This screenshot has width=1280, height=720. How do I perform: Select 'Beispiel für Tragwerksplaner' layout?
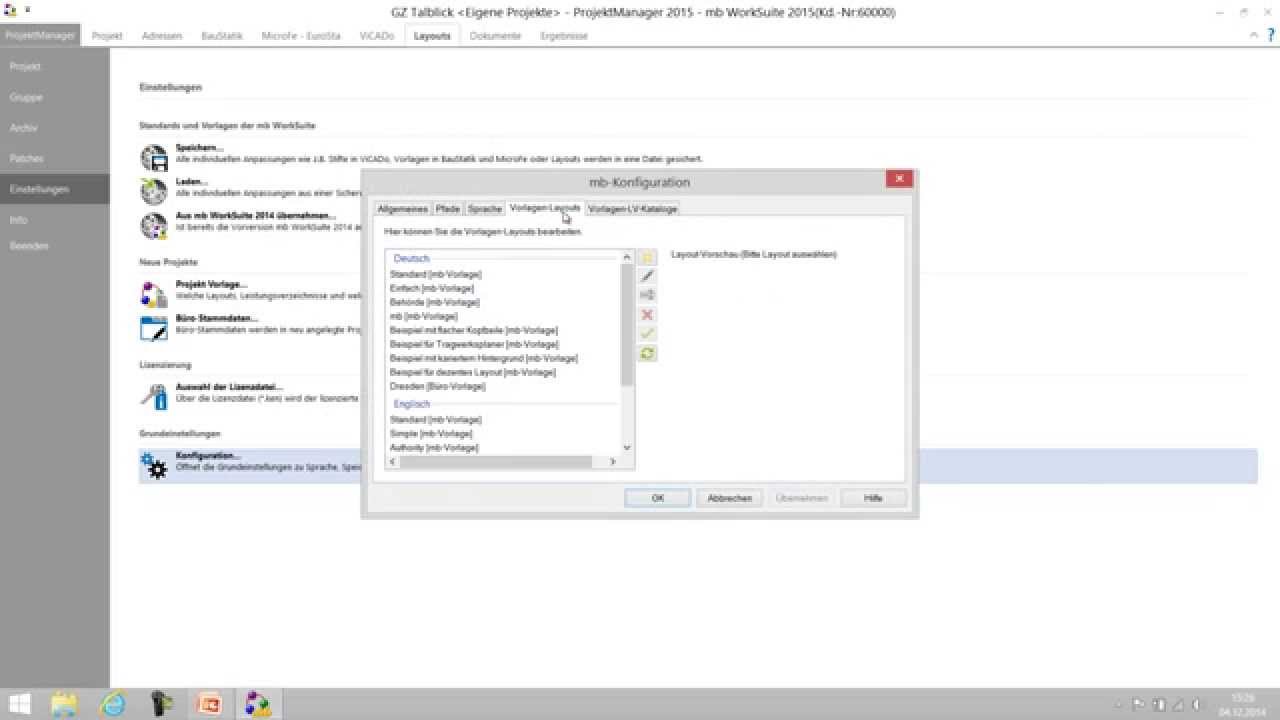tap(474, 344)
